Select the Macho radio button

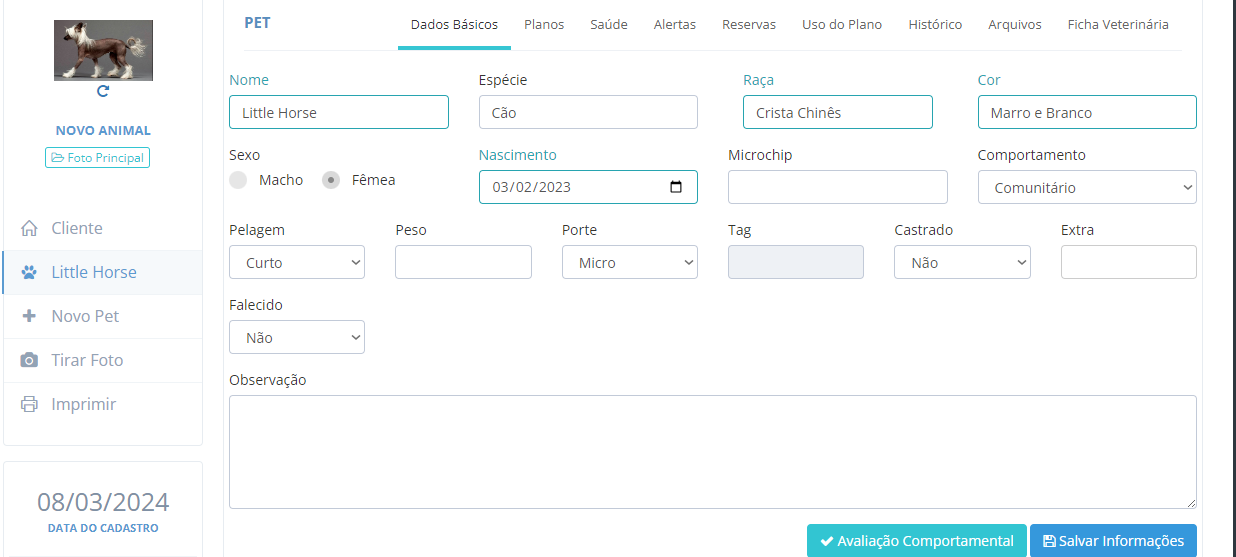click(x=238, y=180)
